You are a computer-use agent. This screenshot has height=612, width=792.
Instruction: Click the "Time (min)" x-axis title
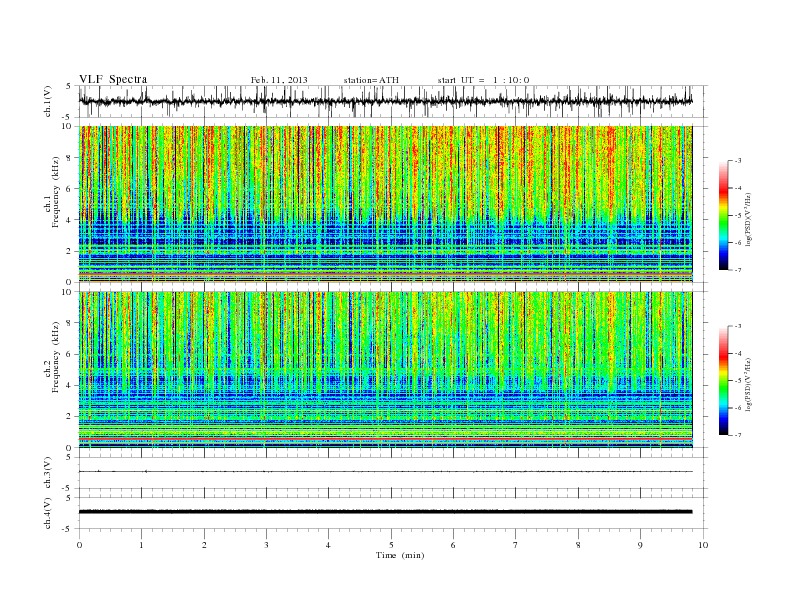point(400,555)
